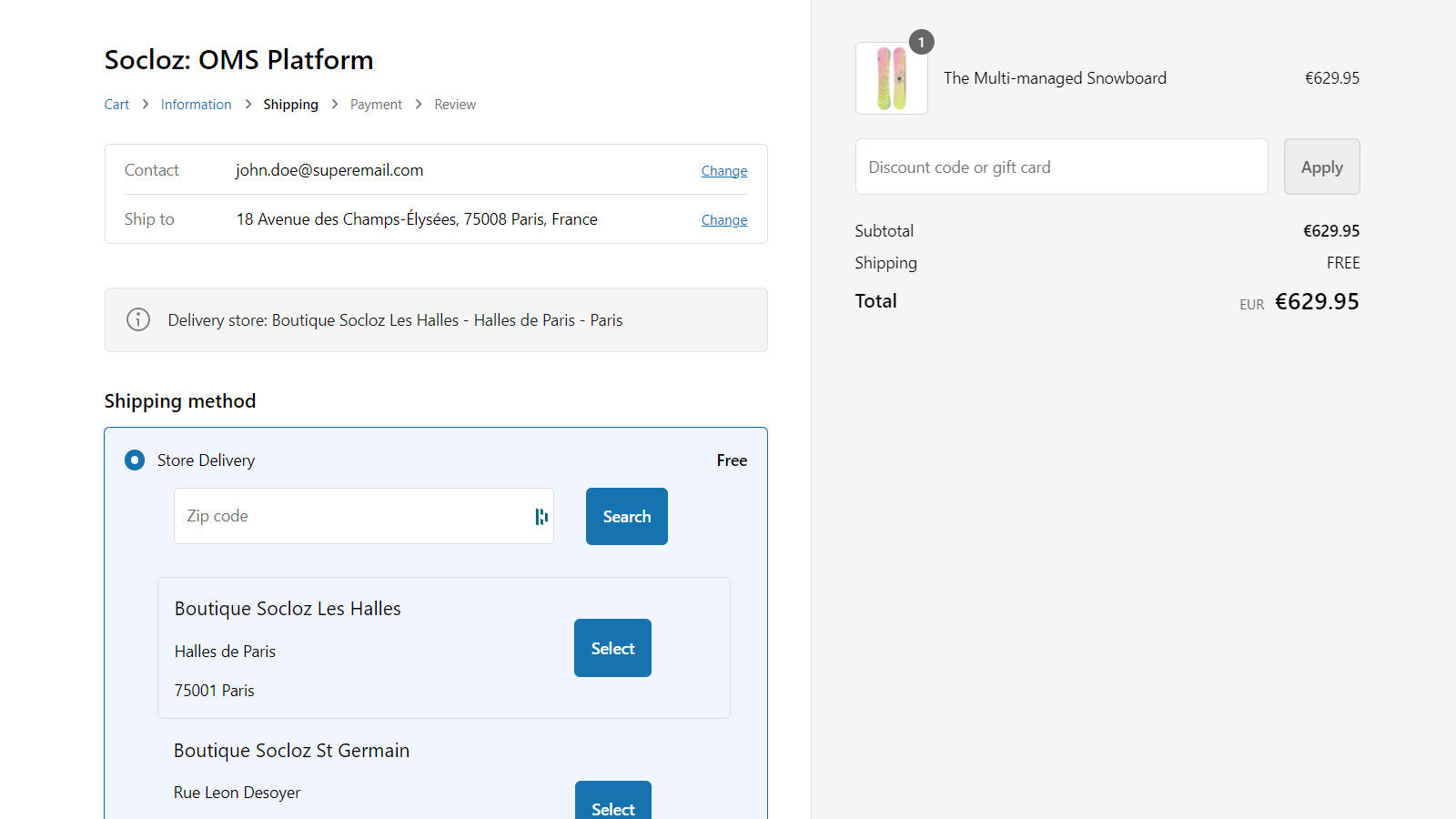The height and width of the screenshot is (819, 1456).
Task: Click the Halles de Paris address line
Action: pyautogui.click(x=225, y=652)
